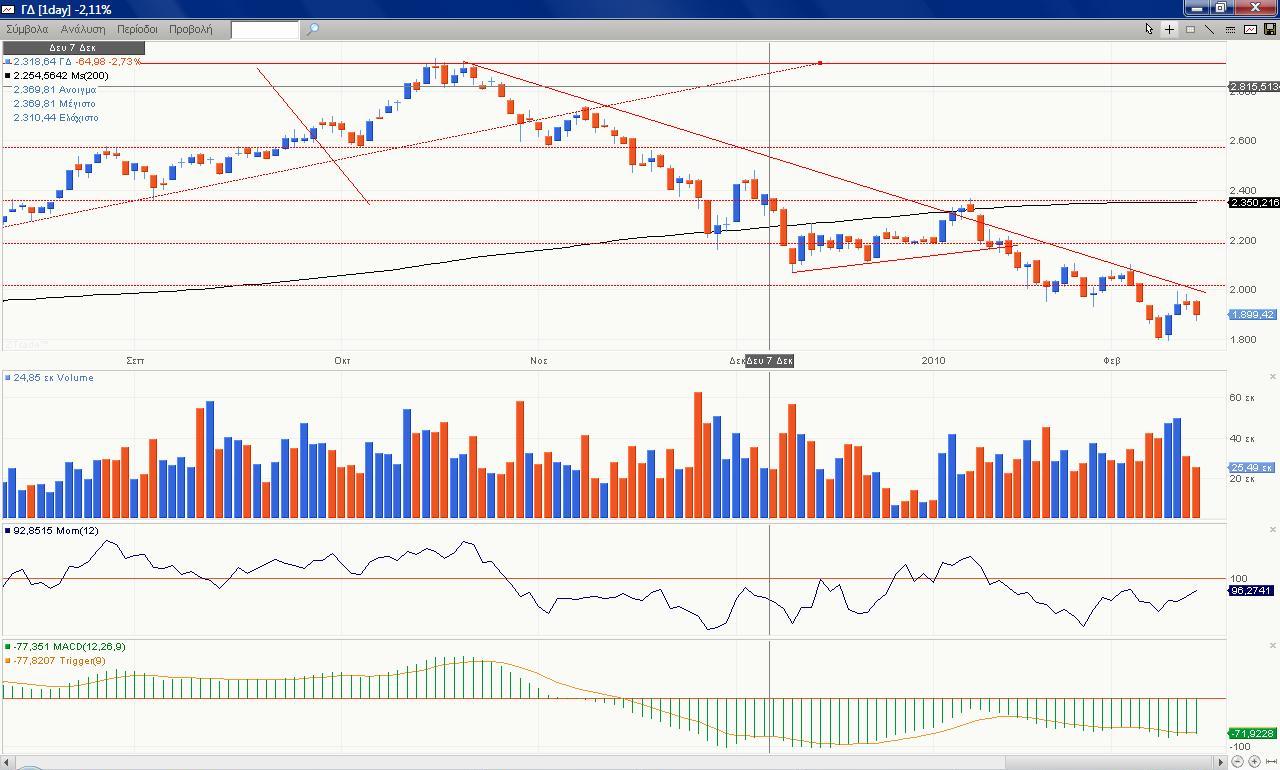Open the Σύμβολα menu
Screen dimensions: 1280x770
coord(27,29)
